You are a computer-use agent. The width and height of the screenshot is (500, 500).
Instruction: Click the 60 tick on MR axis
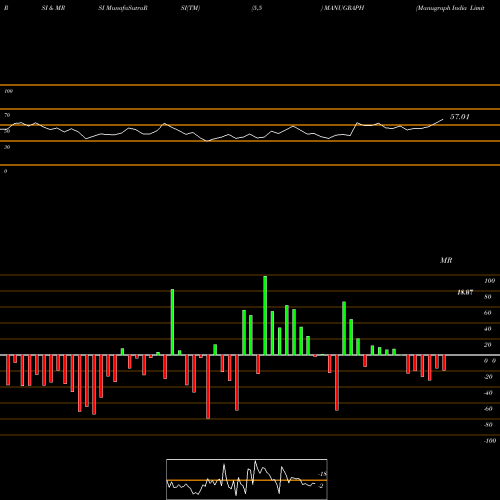[x=488, y=313]
